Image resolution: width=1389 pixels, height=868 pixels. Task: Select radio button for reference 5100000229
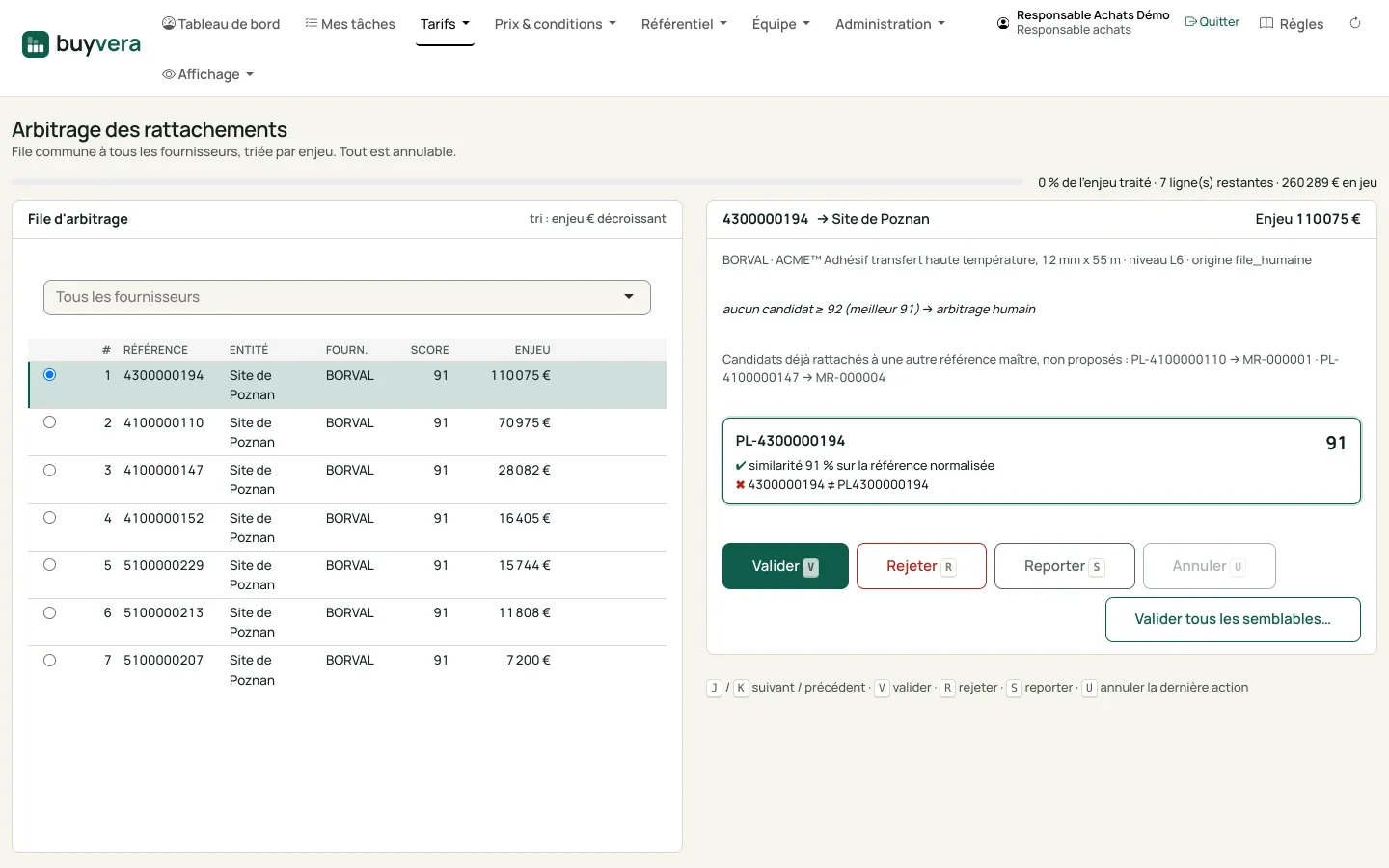tap(50, 565)
